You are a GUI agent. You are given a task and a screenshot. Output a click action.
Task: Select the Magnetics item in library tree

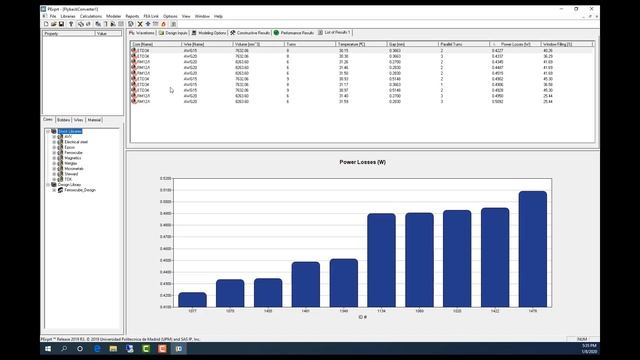[73, 158]
